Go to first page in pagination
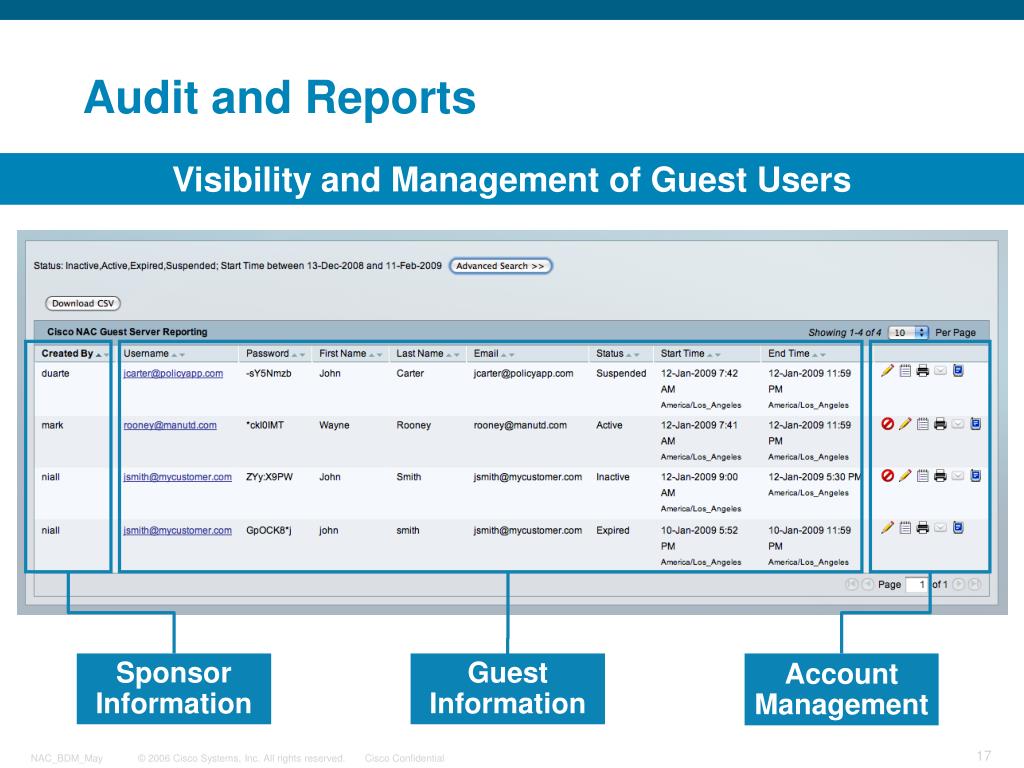 852,584
